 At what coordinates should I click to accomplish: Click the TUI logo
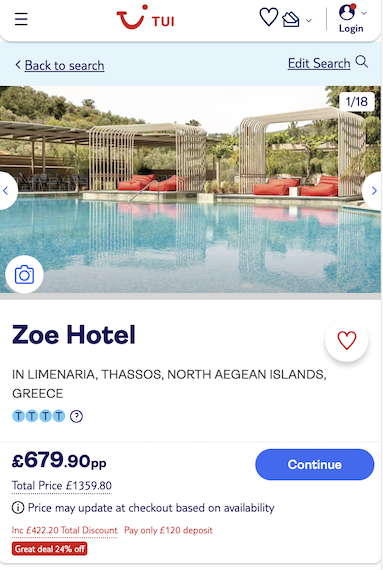pyautogui.click(x=145, y=17)
